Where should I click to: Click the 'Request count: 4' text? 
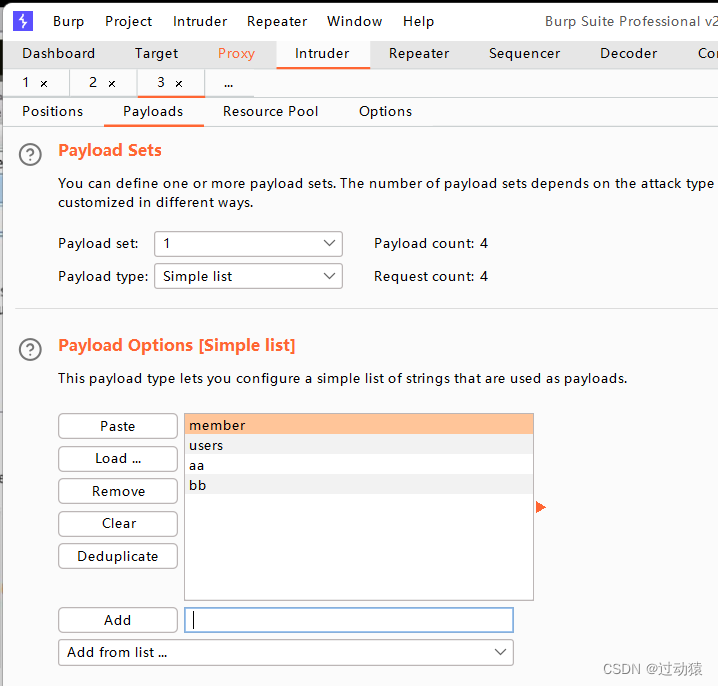pyautogui.click(x=431, y=276)
